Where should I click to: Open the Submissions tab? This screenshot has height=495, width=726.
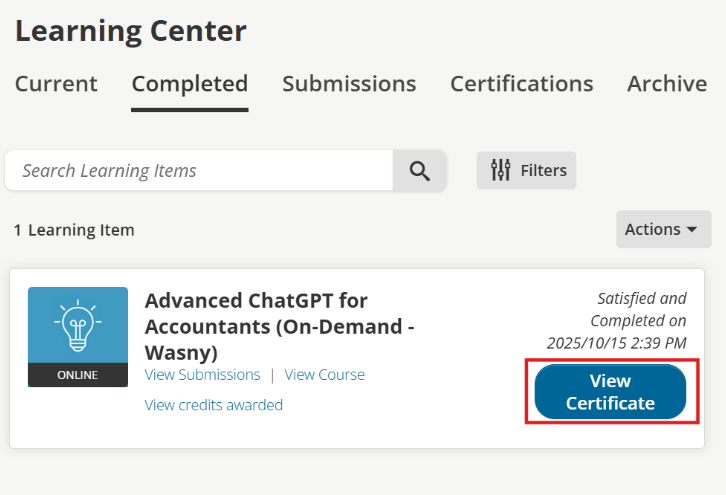(x=349, y=84)
